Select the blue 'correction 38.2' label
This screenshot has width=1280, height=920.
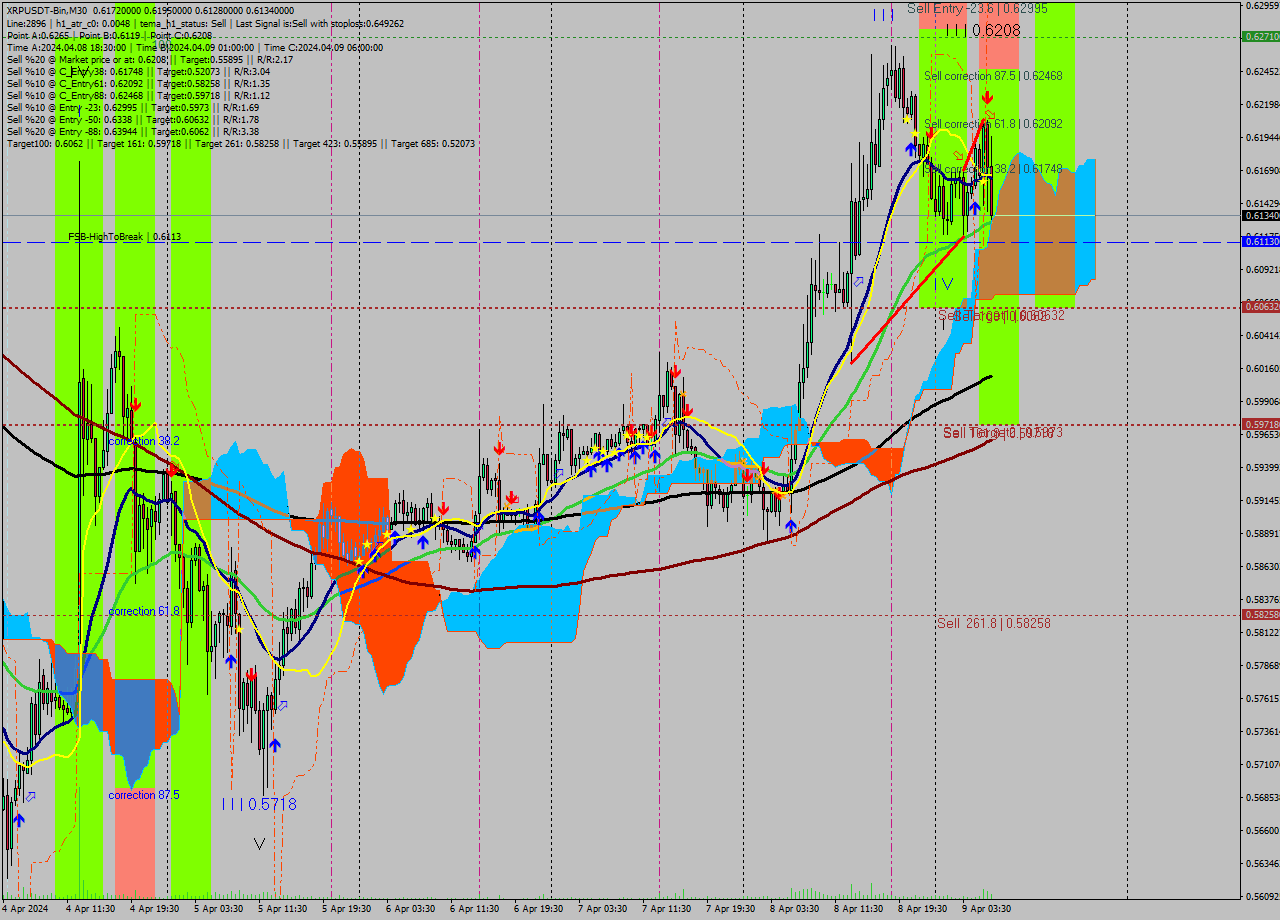point(144,441)
